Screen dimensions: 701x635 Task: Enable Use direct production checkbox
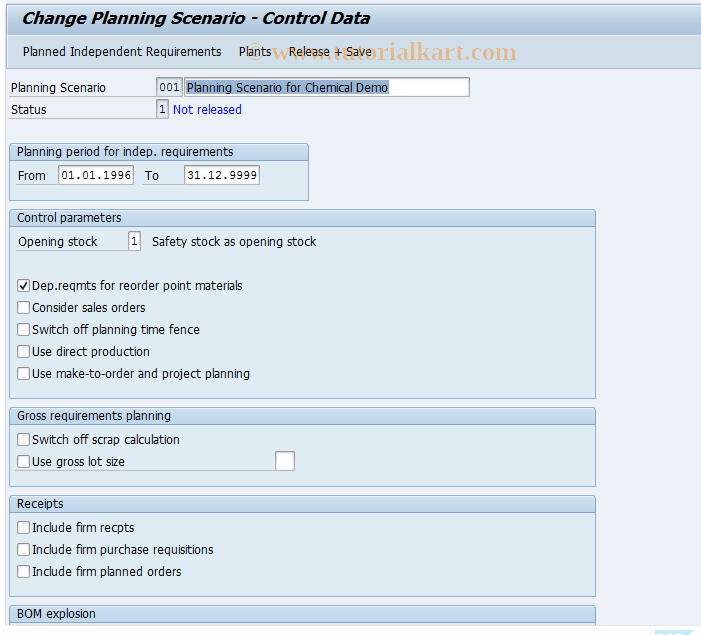[24, 351]
